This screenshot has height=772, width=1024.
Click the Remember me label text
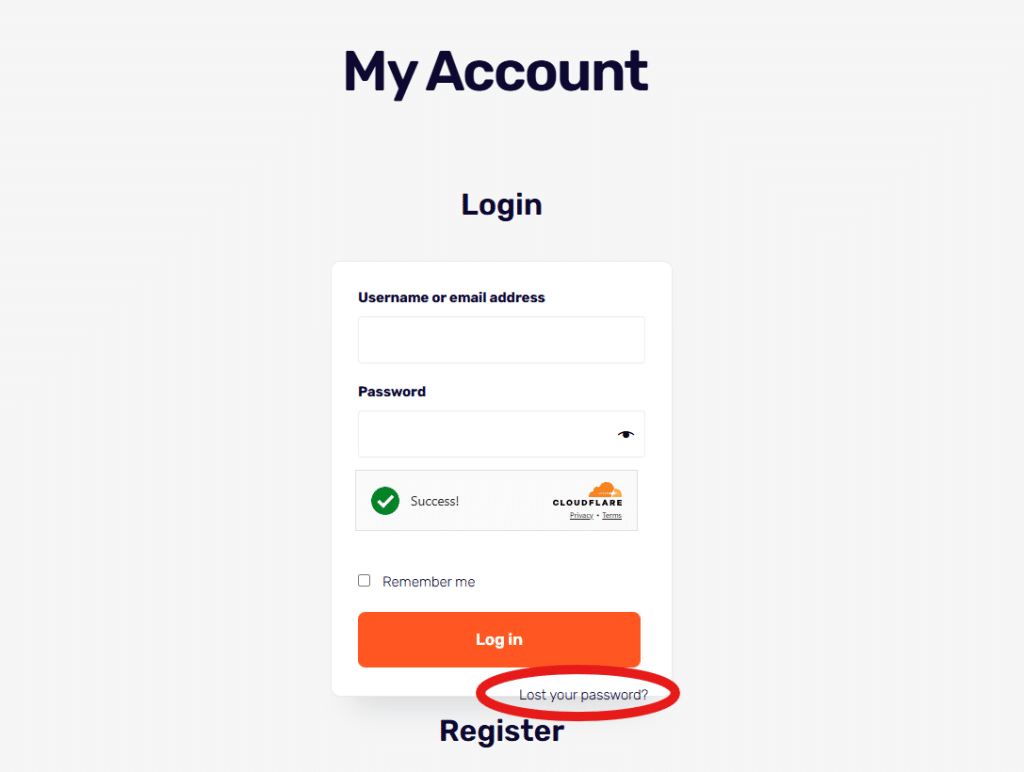point(428,582)
